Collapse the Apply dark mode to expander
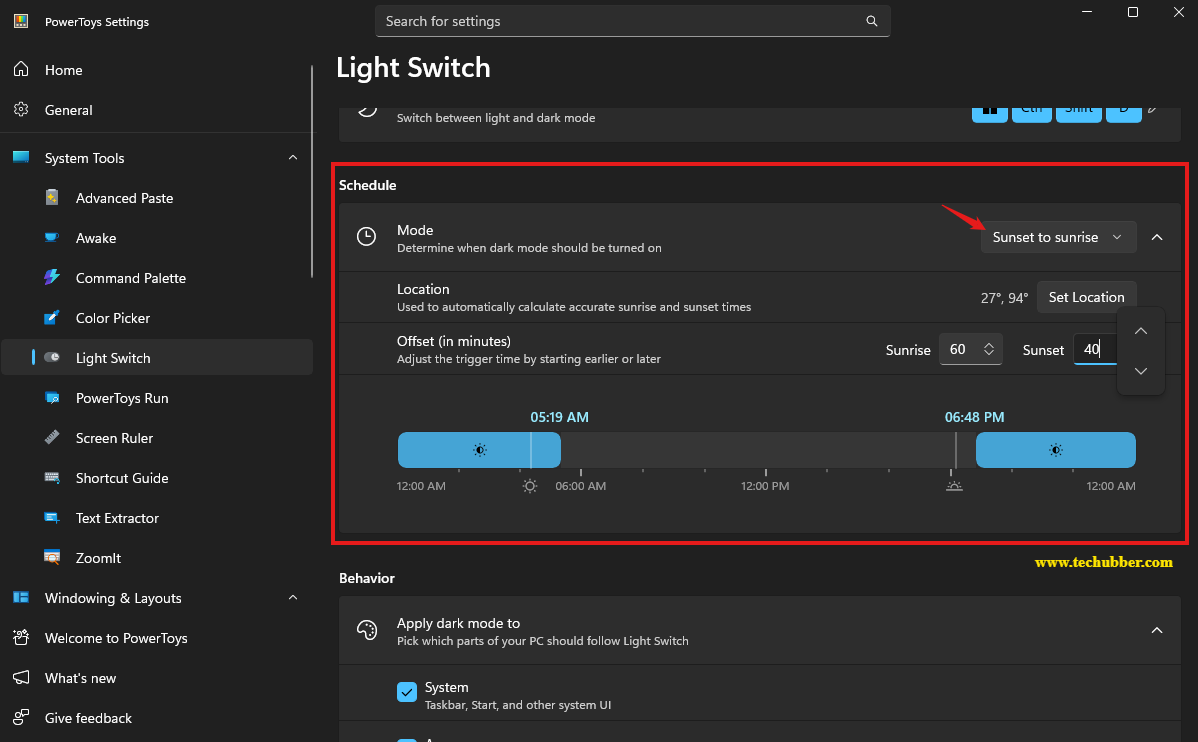The image size is (1198, 742). (x=1157, y=630)
